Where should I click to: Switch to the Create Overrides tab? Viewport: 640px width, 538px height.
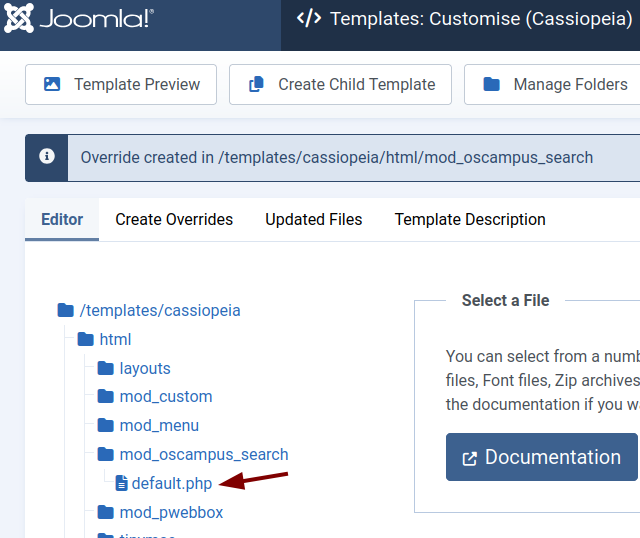pos(174,220)
